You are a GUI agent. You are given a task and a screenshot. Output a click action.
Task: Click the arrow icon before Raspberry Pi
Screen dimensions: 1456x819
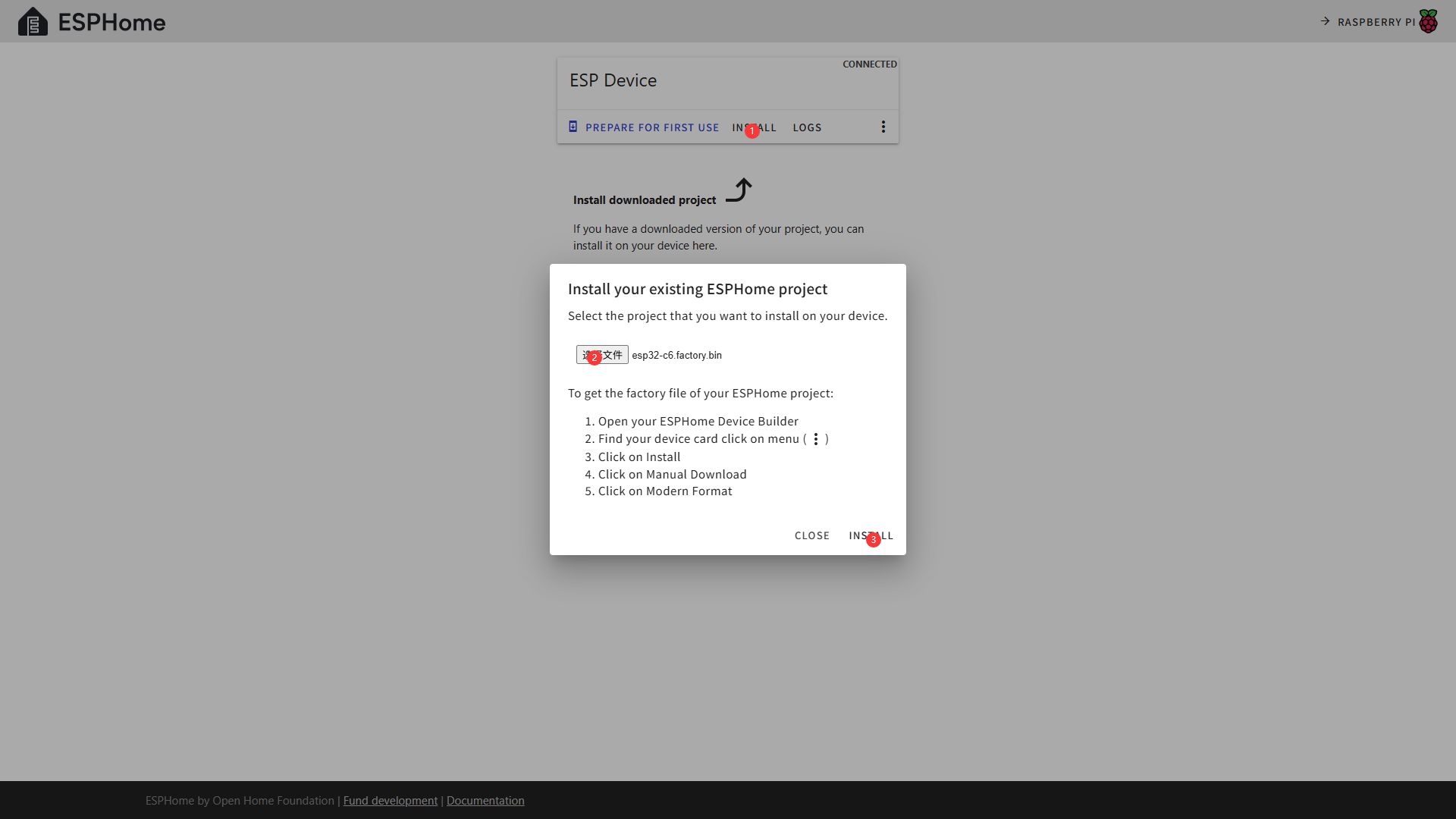(1325, 21)
